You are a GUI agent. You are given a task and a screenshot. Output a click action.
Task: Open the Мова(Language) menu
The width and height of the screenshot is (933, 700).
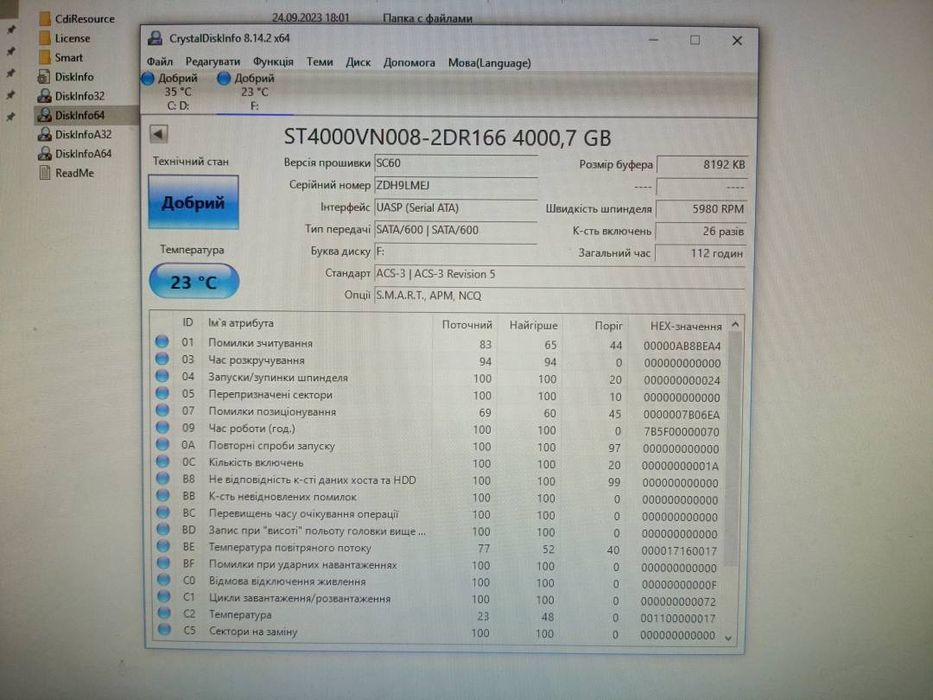[489, 63]
